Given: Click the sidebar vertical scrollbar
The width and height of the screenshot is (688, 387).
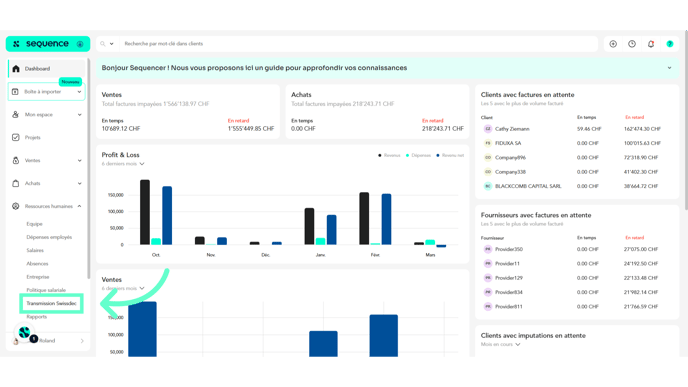Looking at the screenshot, I should 89,169.
